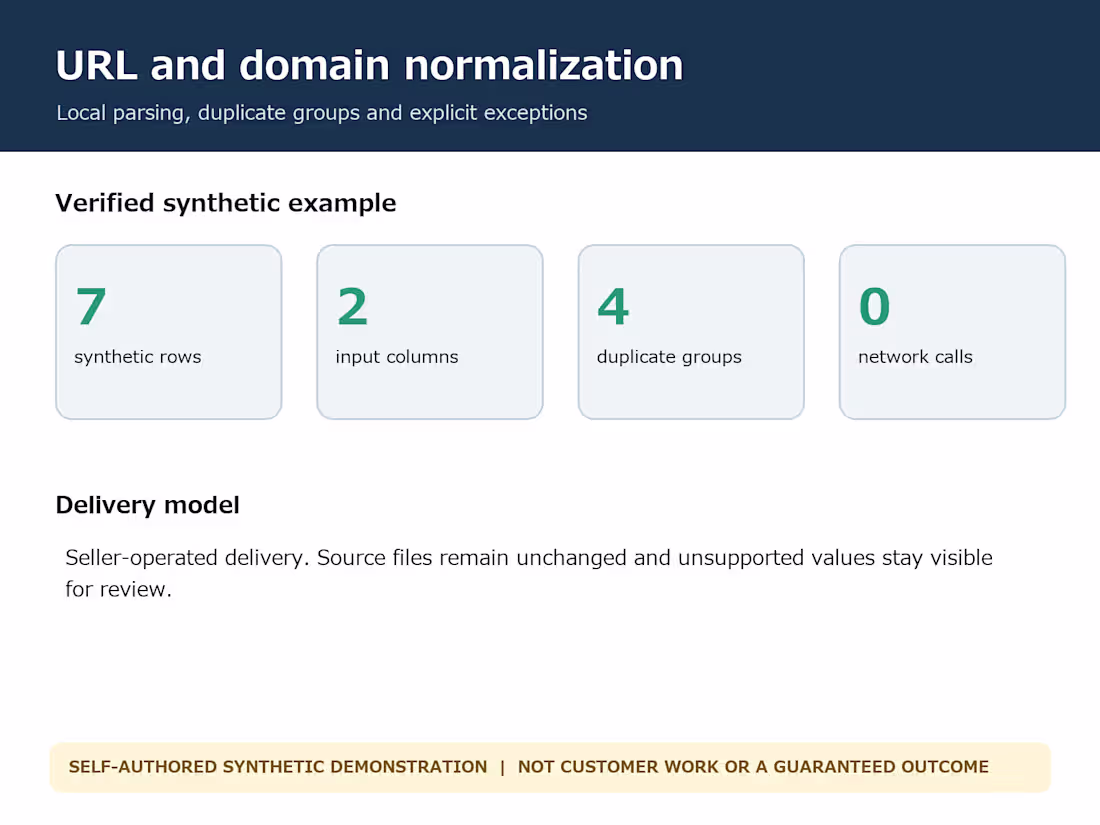Click the 'synthetic rows' label
The height and width of the screenshot is (825, 1100).
[x=138, y=357]
